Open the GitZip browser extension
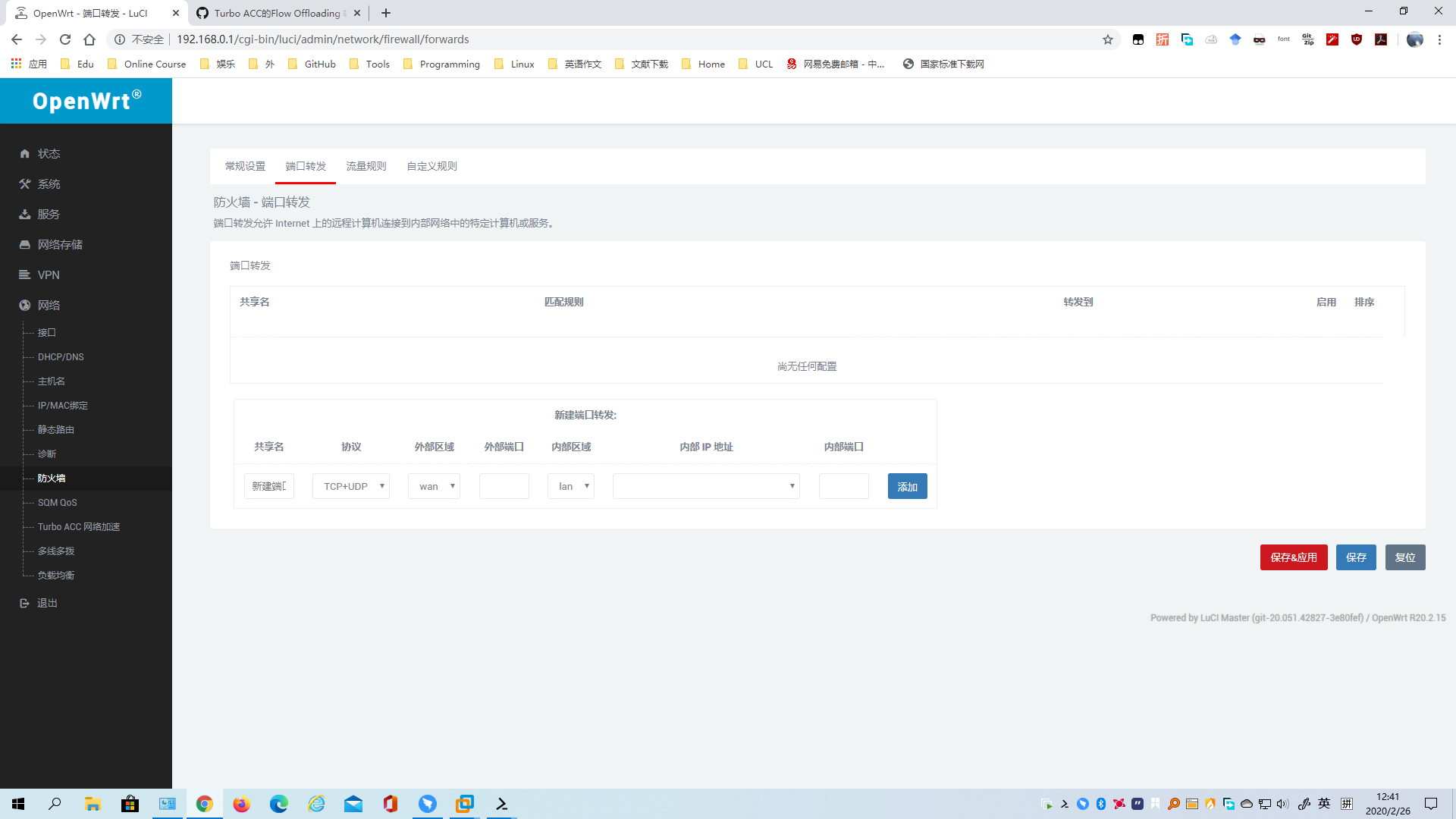The image size is (1456, 819). click(x=1308, y=39)
